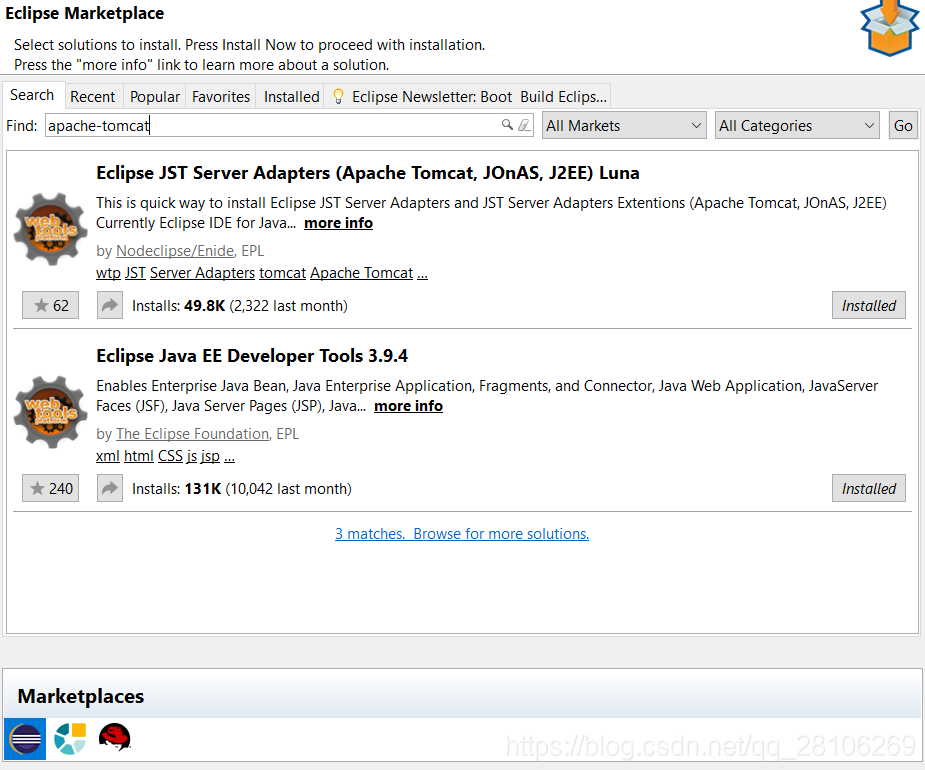Click the web tools icon for JST Server Adapters
The height and width of the screenshot is (770, 925).
point(51,229)
